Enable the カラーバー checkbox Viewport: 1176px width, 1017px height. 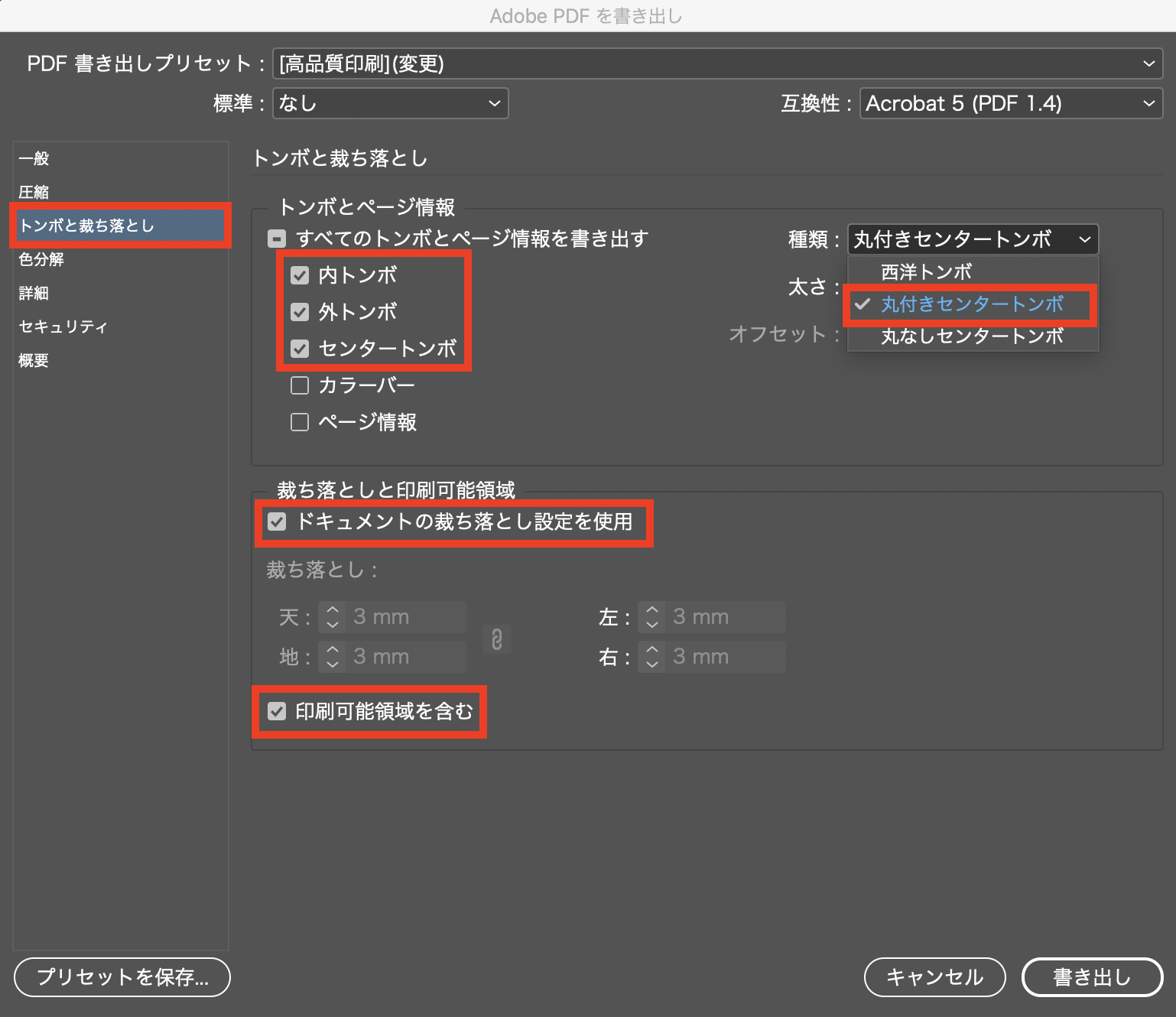pyautogui.click(x=300, y=385)
